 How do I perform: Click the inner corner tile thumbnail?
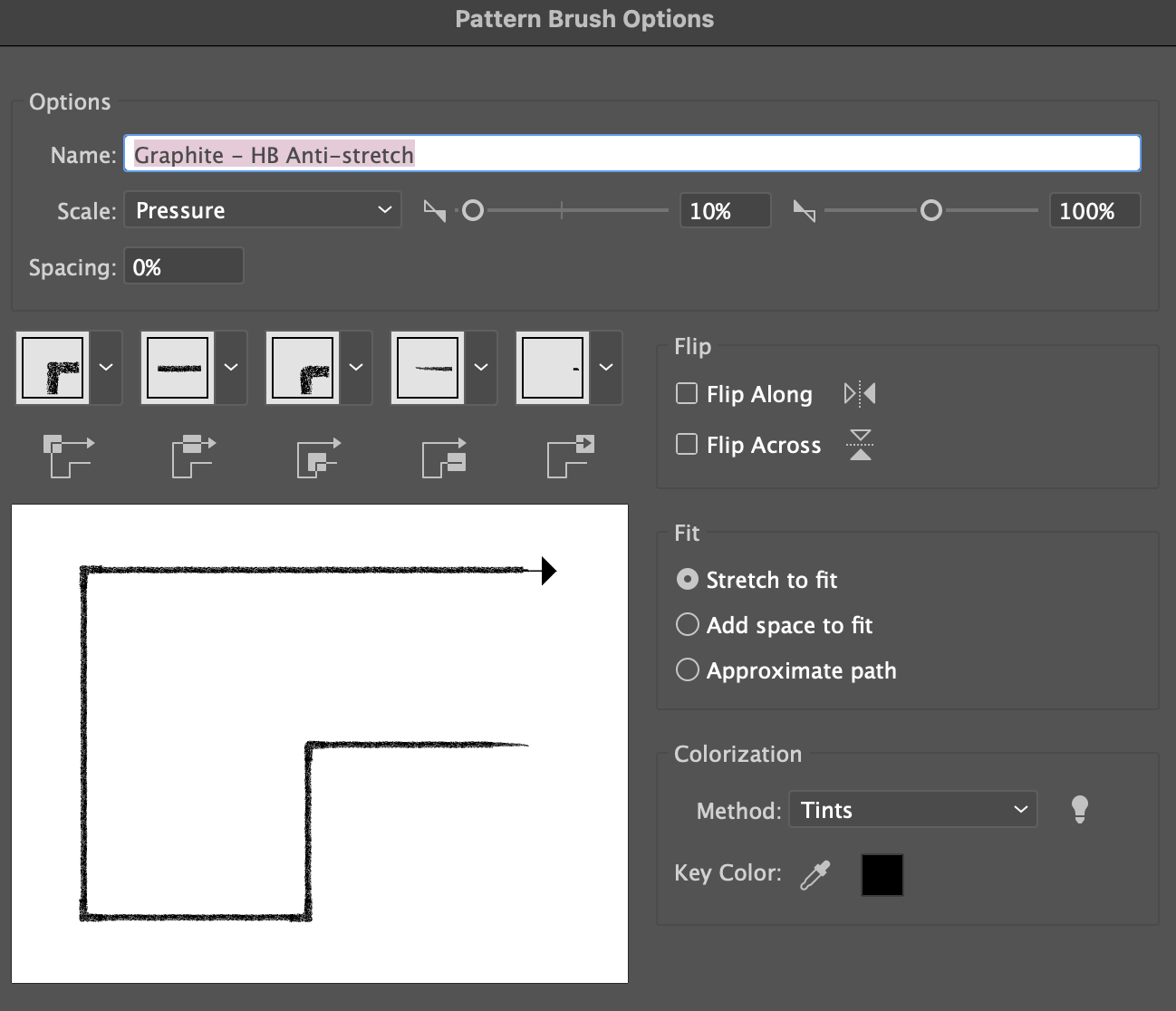click(x=303, y=368)
